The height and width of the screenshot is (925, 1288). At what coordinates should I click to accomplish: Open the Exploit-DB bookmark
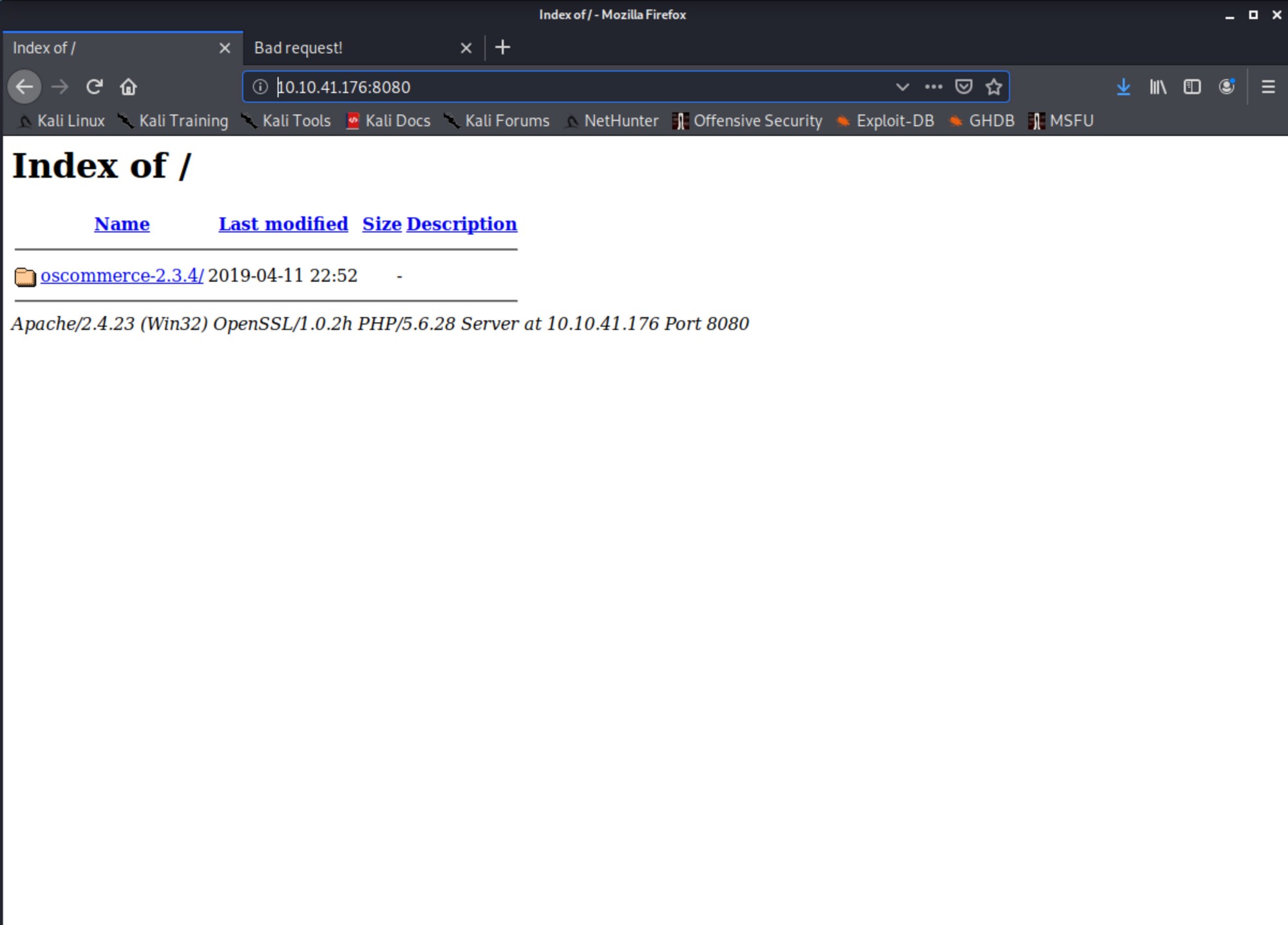[895, 121]
